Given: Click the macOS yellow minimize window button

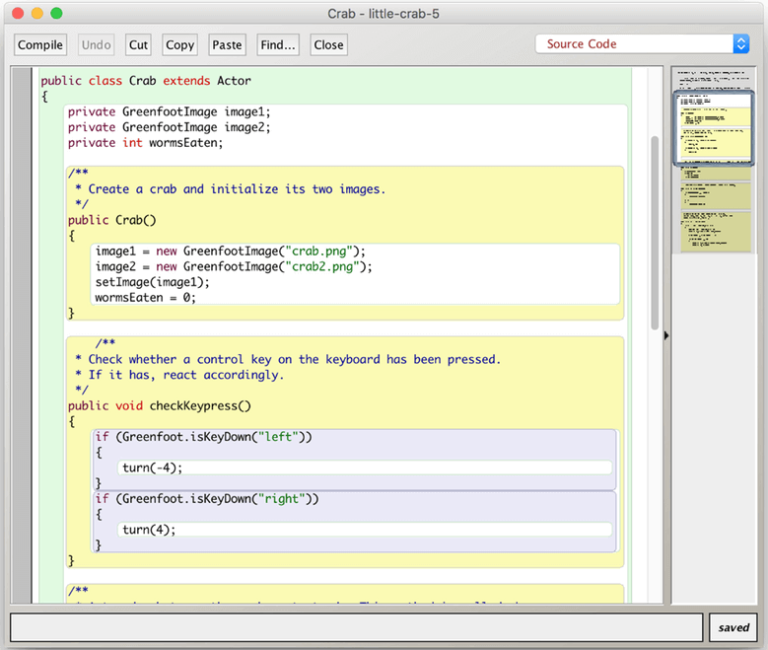Looking at the screenshot, I should [37, 14].
